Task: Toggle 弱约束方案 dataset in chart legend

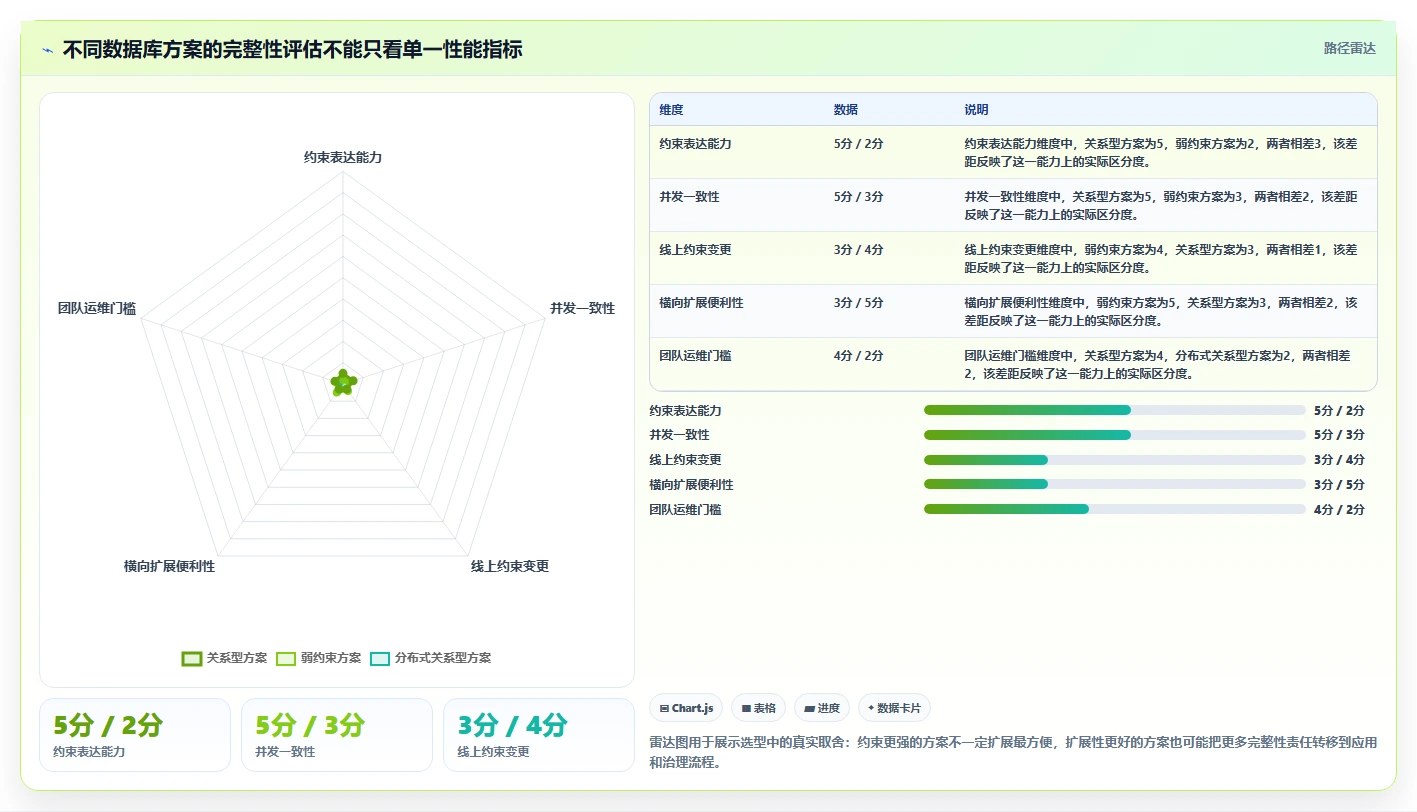Action: (x=318, y=658)
